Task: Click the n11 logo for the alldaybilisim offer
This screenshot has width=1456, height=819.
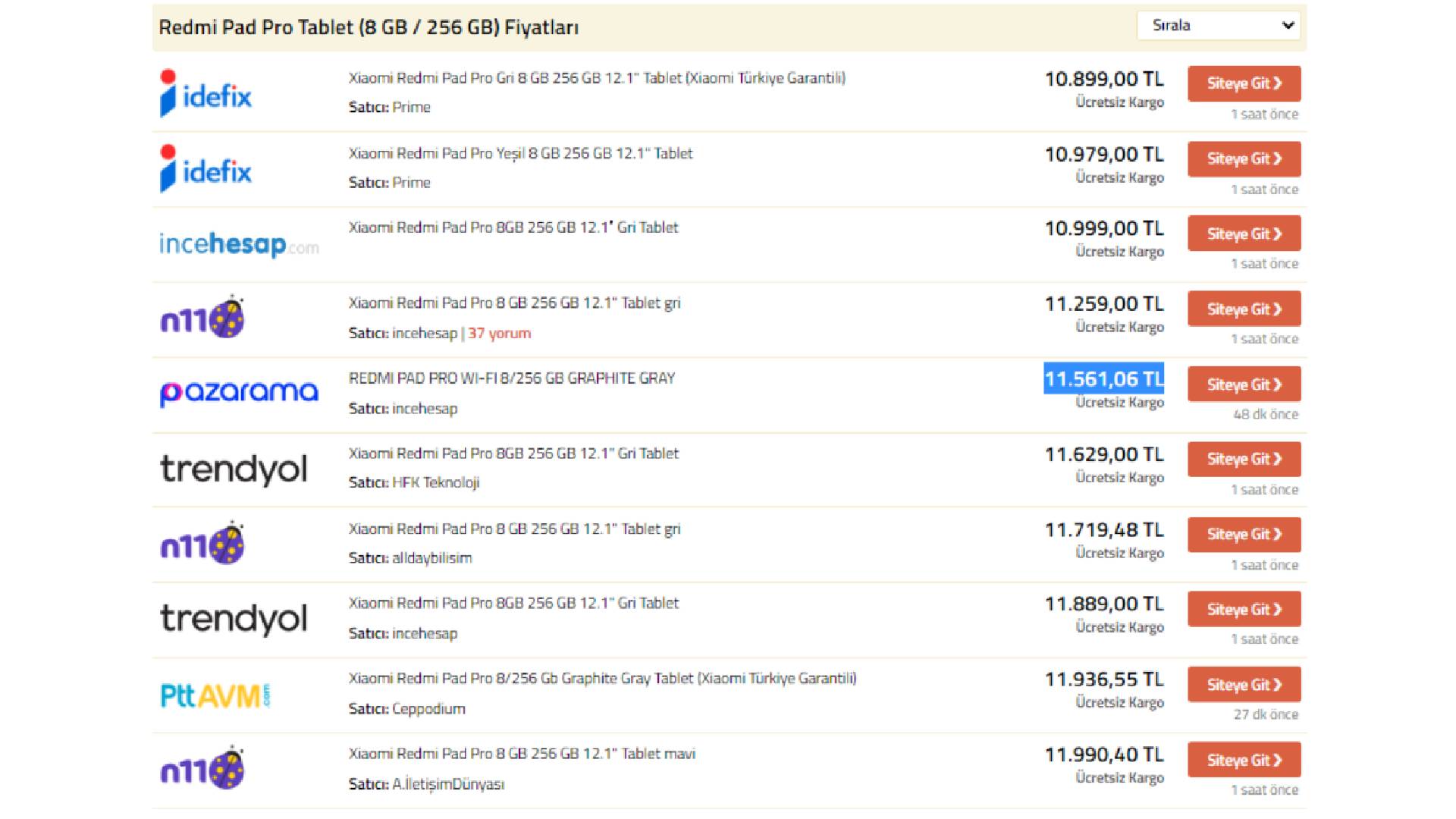Action: pos(202,543)
